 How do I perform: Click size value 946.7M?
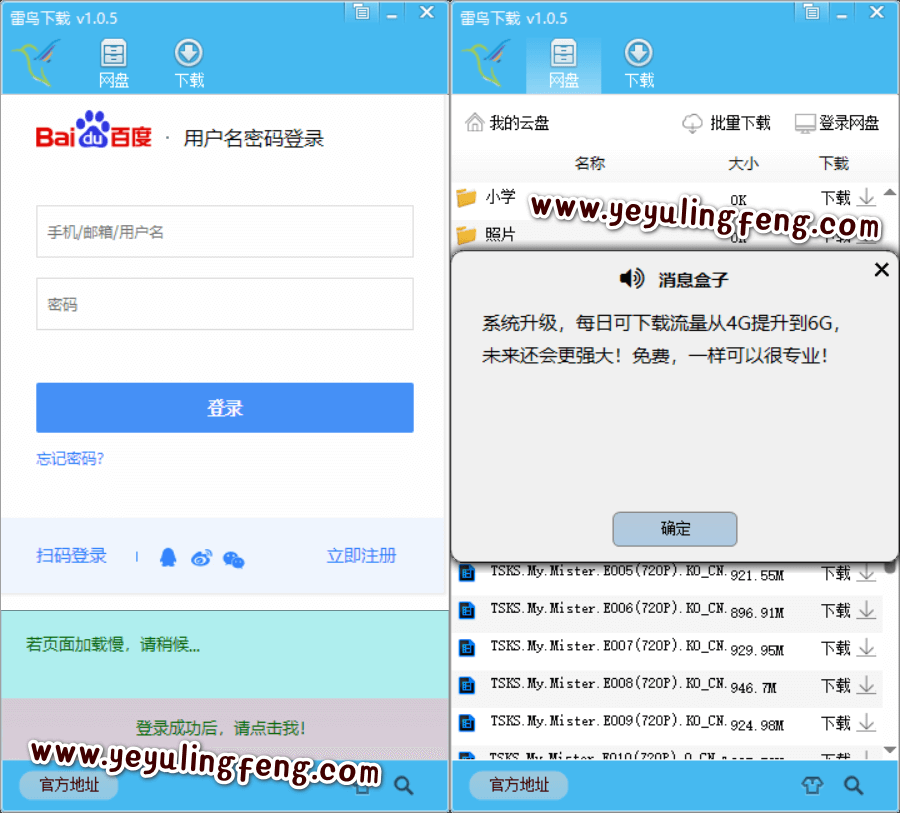753,687
